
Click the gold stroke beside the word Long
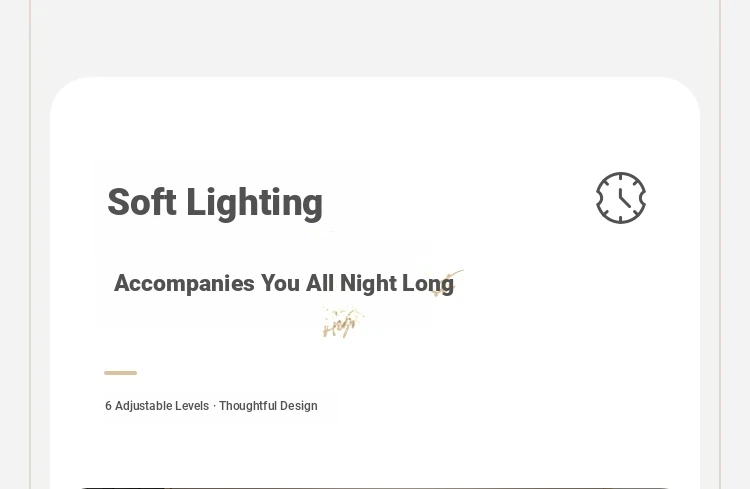(x=448, y=282)
